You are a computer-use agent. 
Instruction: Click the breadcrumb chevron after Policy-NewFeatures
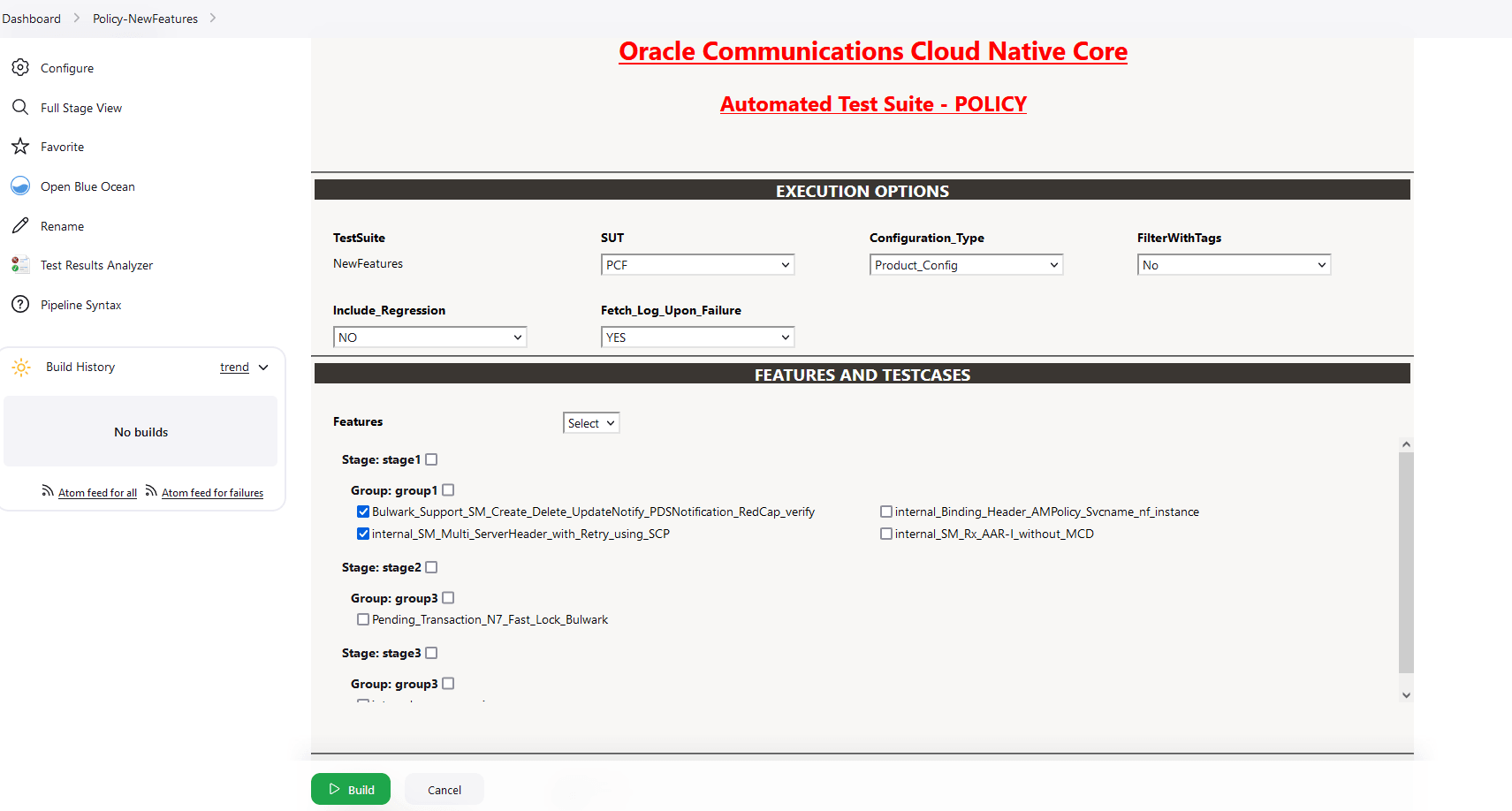pos(213,19)
